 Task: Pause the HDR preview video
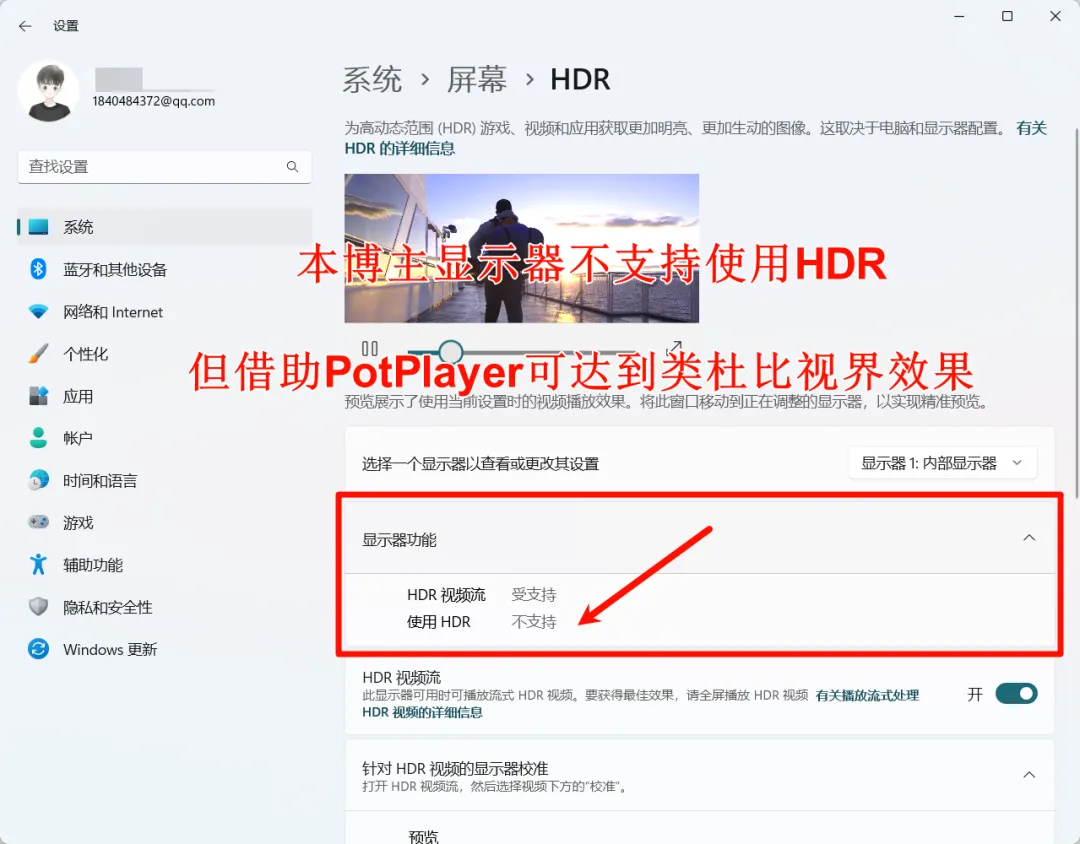370,349
